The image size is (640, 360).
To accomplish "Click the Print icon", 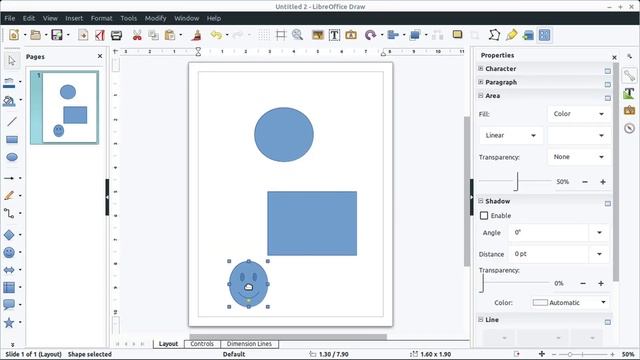I will pyautogui.click(x=116, y=35).
